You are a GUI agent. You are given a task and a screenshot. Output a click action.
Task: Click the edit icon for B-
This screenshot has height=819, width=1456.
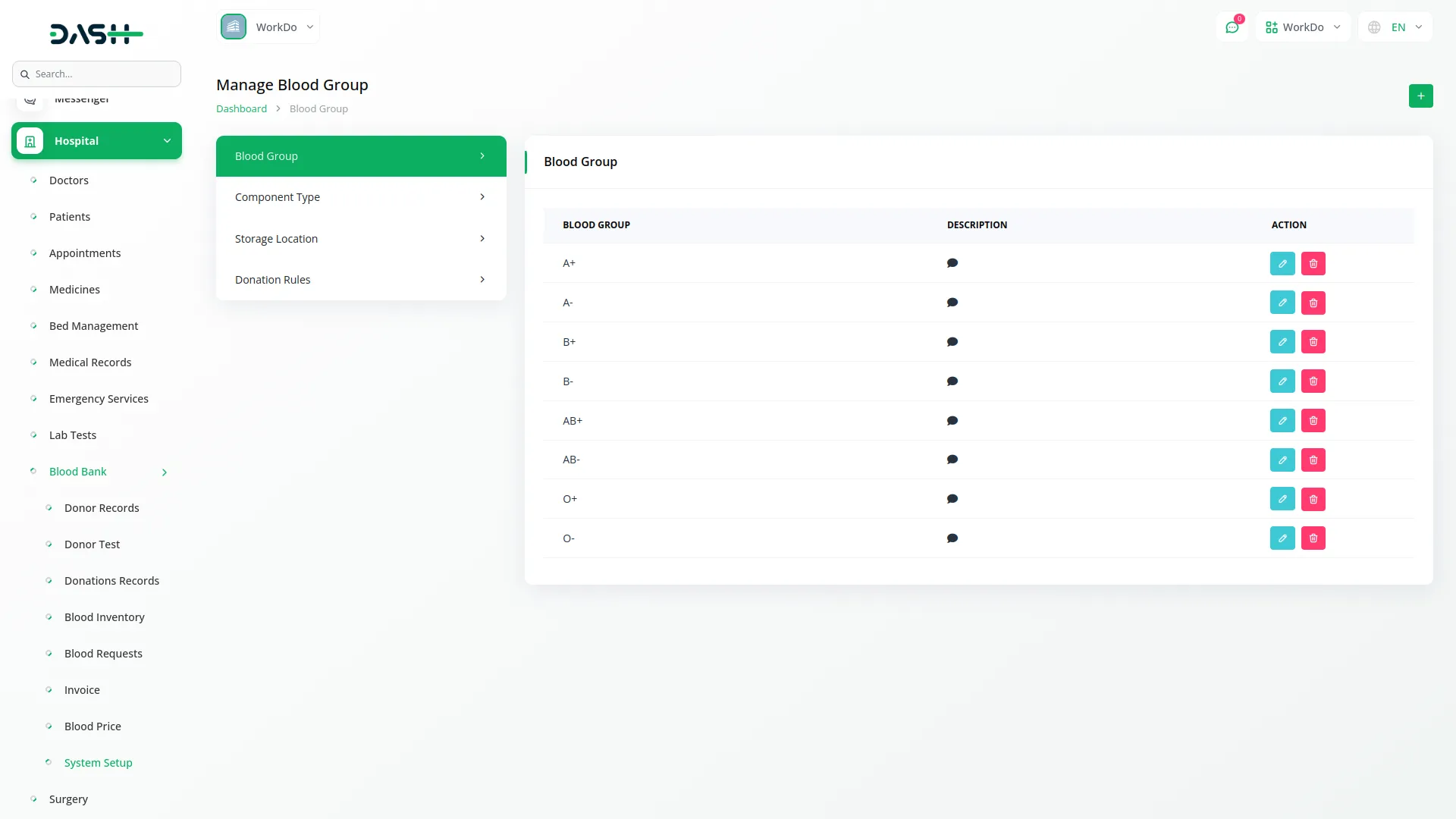[x=1282, y=381]
